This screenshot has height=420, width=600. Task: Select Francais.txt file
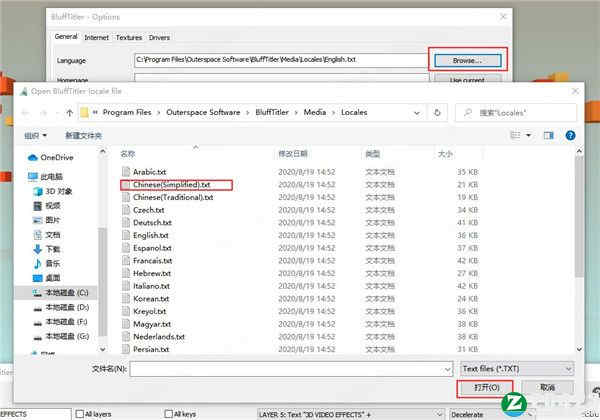click(x=153, y=260)
